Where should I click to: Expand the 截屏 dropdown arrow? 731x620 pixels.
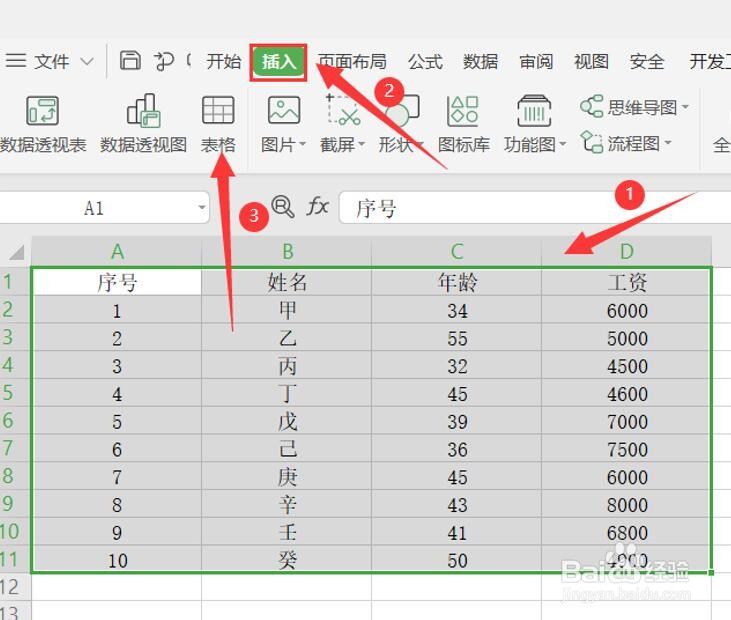(x=361, y=145)
